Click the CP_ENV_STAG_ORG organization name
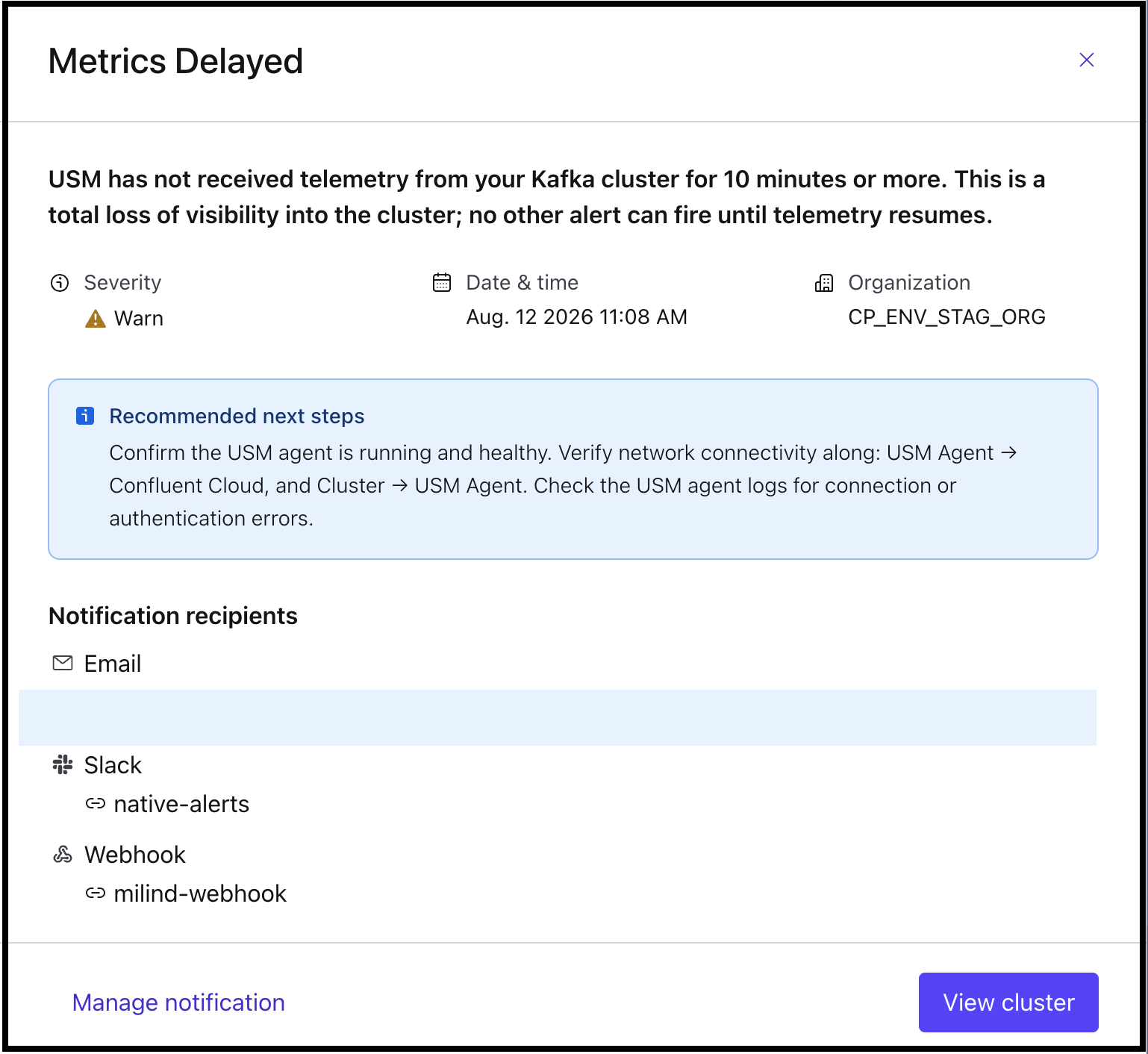The width and height of the screenshot is (1148, 1054). [x=947, y=317]
